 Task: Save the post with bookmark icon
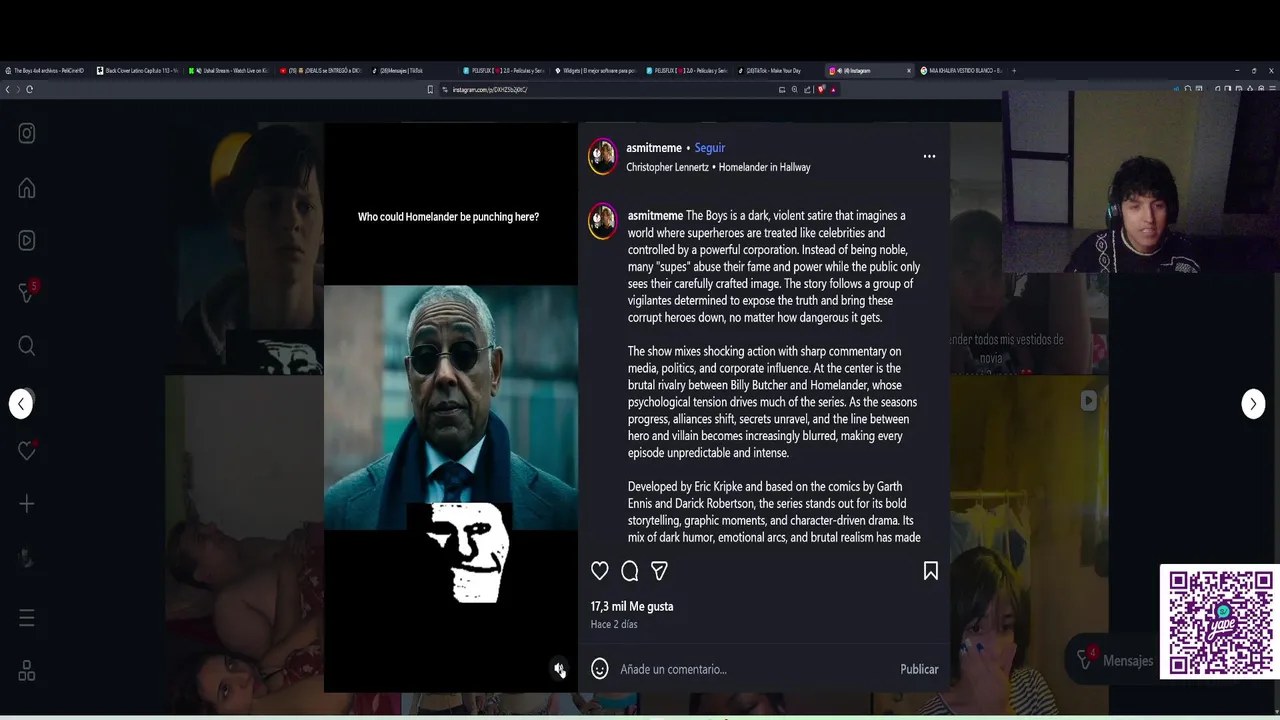931,571
